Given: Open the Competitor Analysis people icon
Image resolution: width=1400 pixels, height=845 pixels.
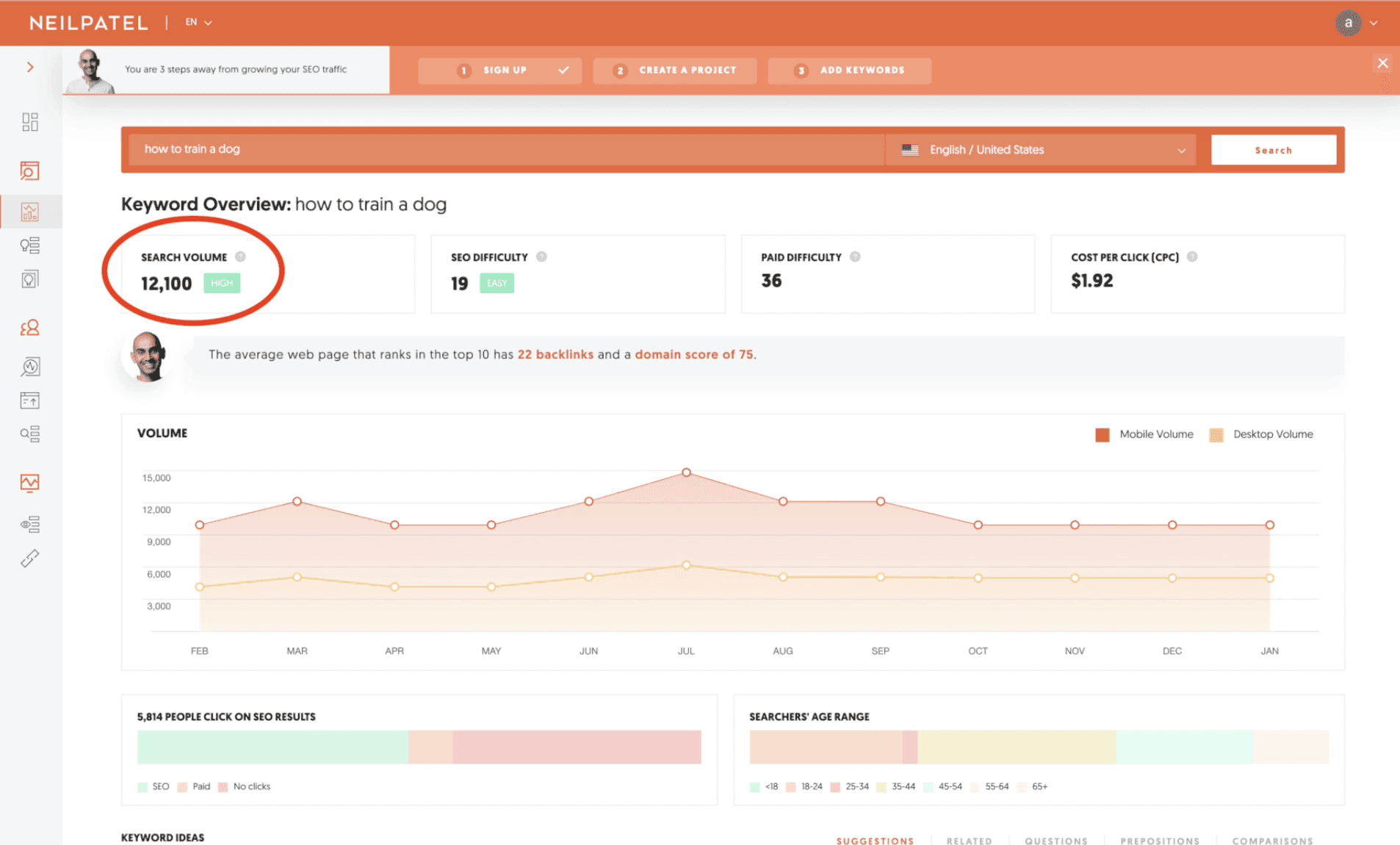Looking at the screenshot, I should pos(29,327).
